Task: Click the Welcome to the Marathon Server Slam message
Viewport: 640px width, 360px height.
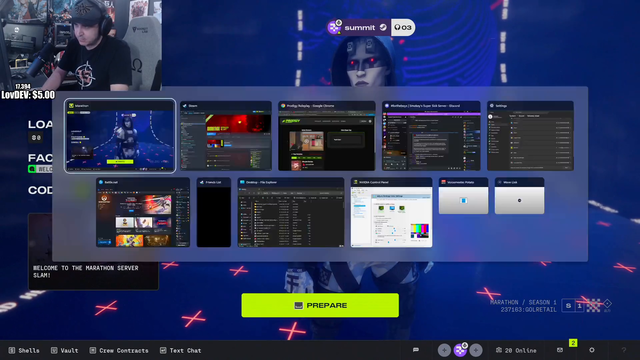Action: pos(86,271)
